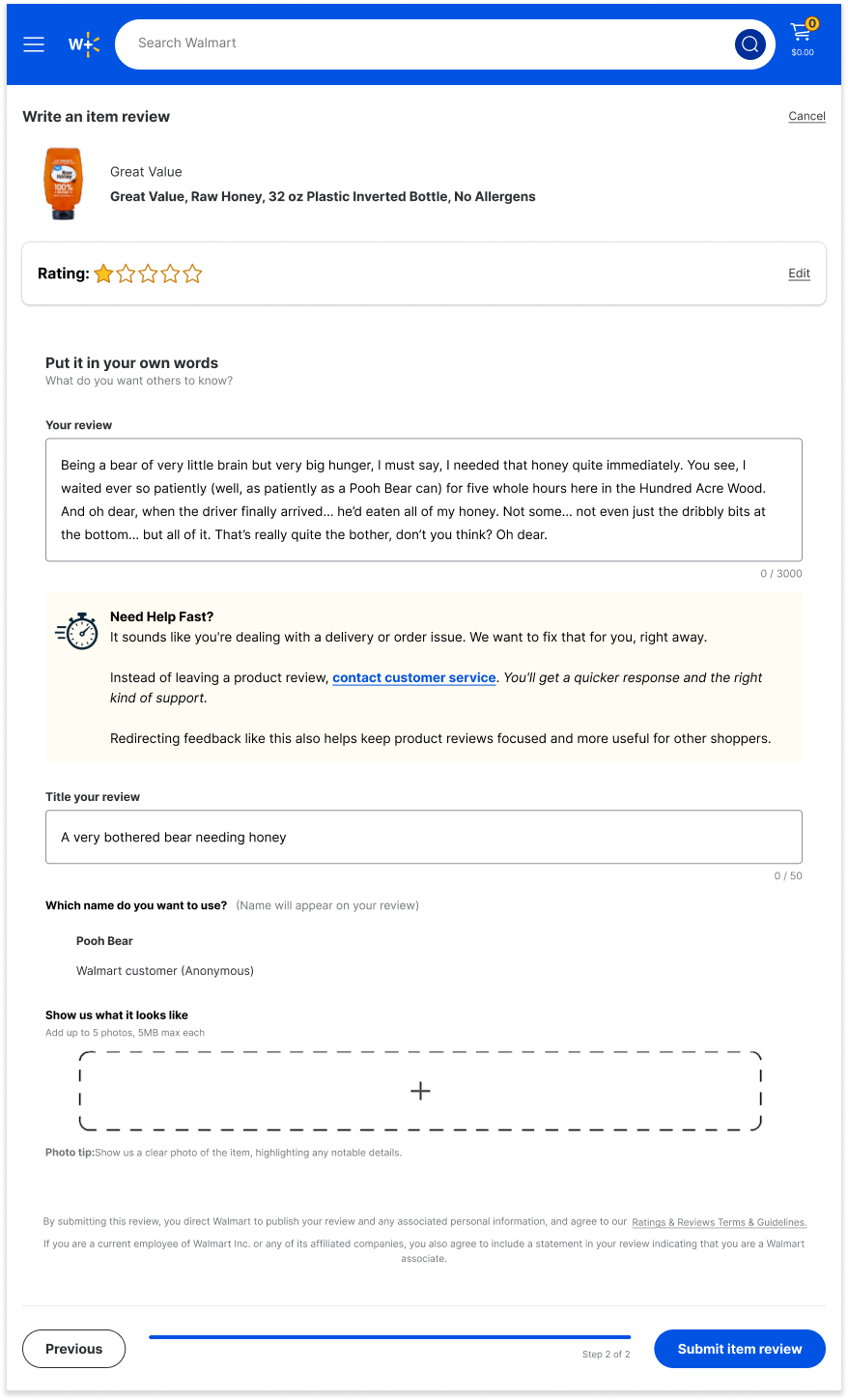Viewport: 848px width, 1400px height.
Task: Click the stopwatch Need Help Fast icon
Action: pos(77,631)
